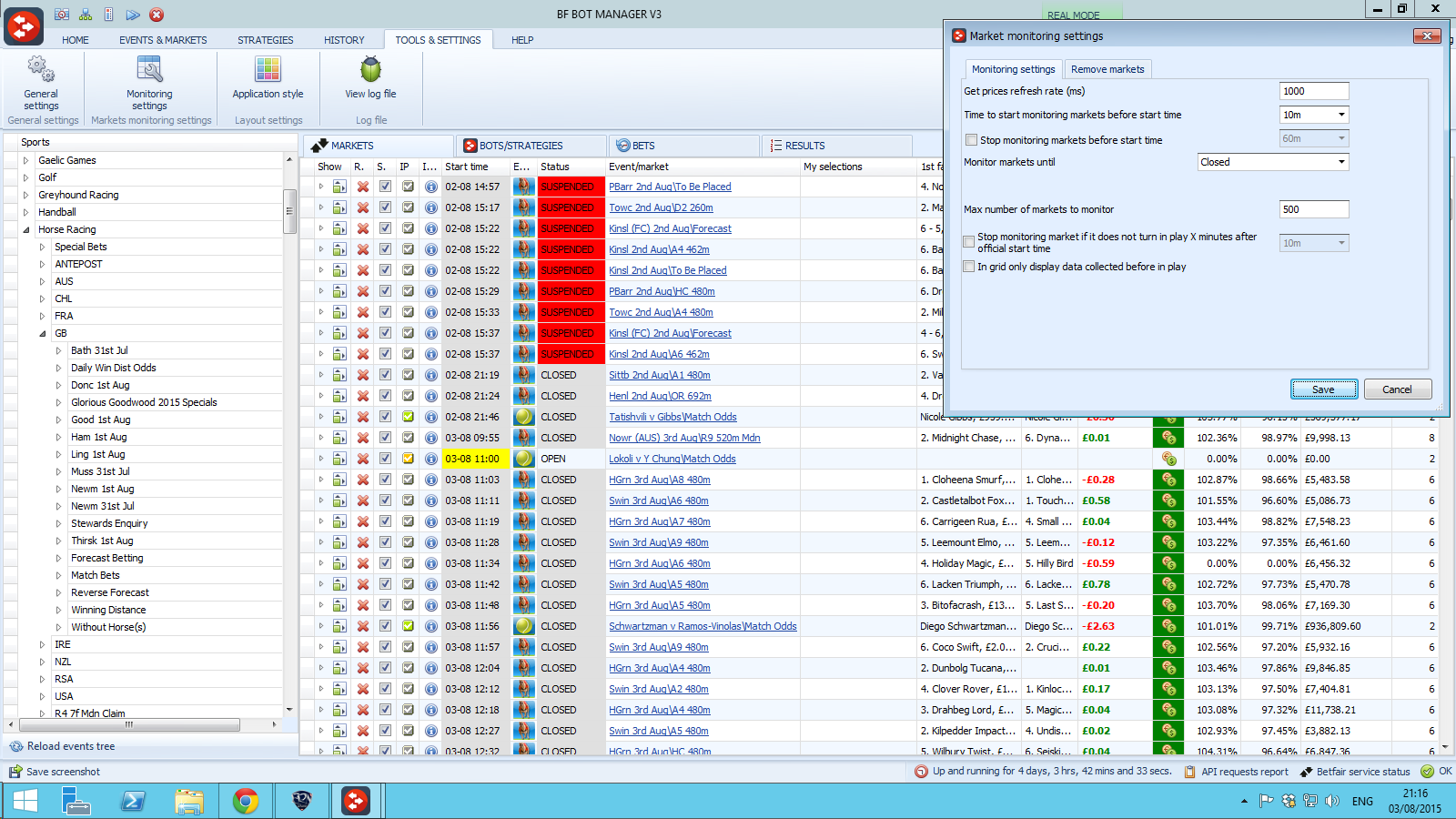
Task: Save the market monitoring settings
Action: 1324,389
